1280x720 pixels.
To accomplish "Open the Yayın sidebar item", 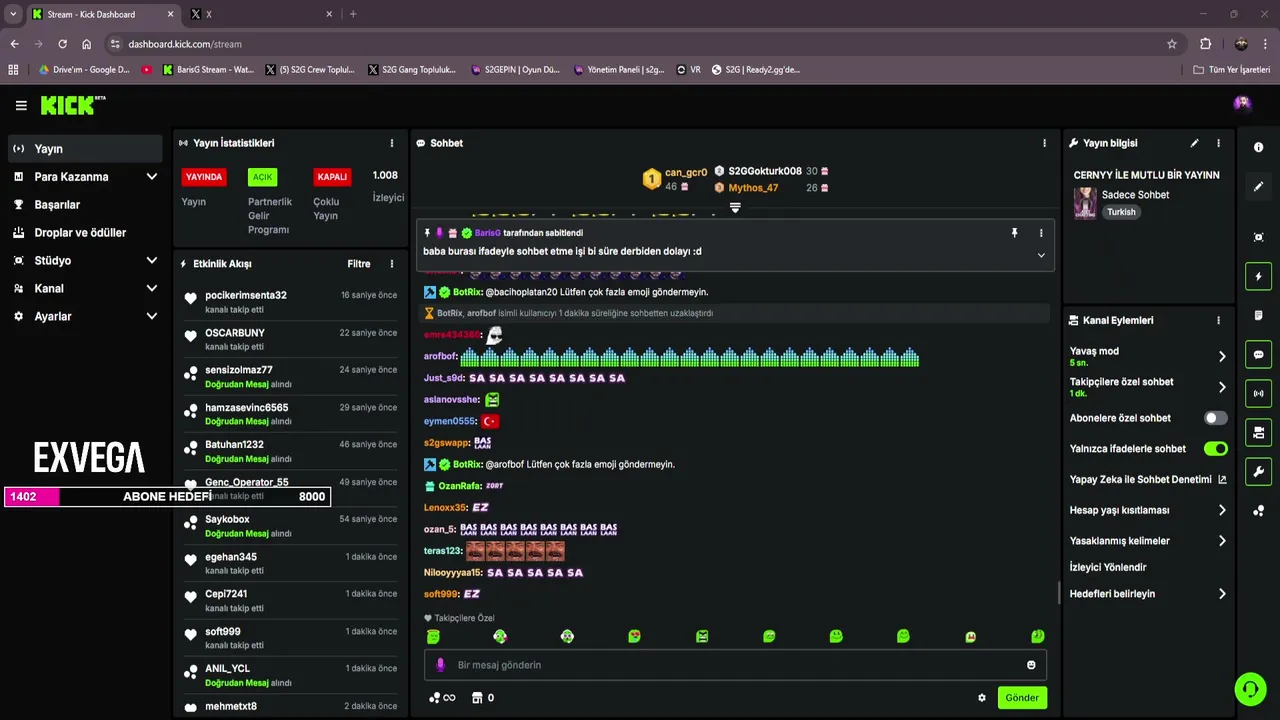I will coord(85,149).
